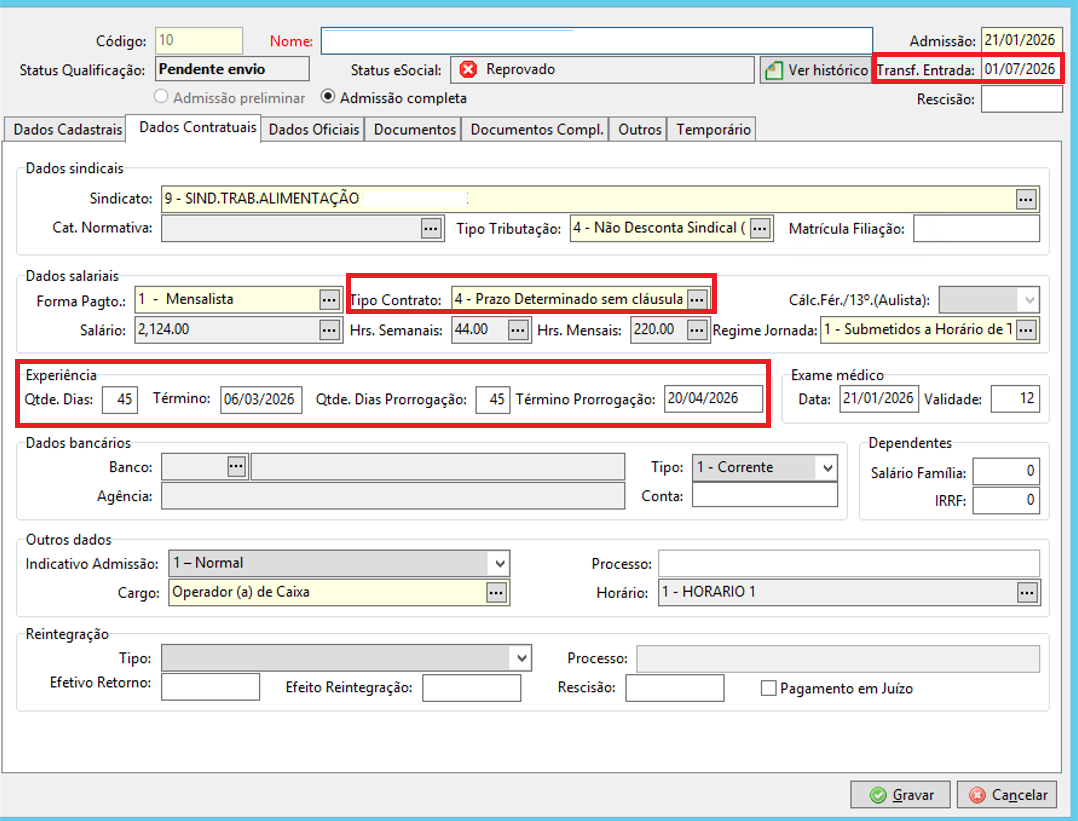Click the Outros dados Processo field
1078x821 pixels.
[x=849, y=564]
